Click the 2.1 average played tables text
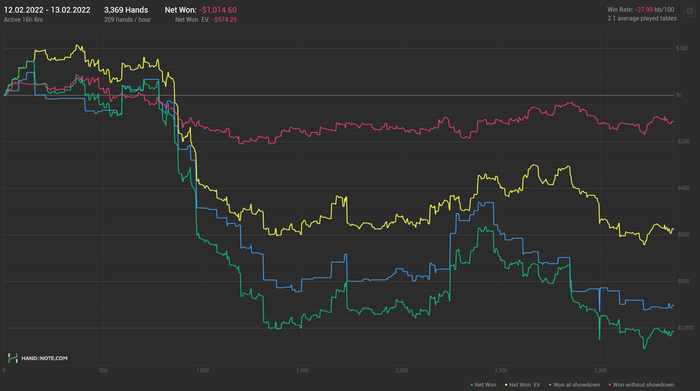This screenshot has height=391, width=700. (x=642, y=18)
